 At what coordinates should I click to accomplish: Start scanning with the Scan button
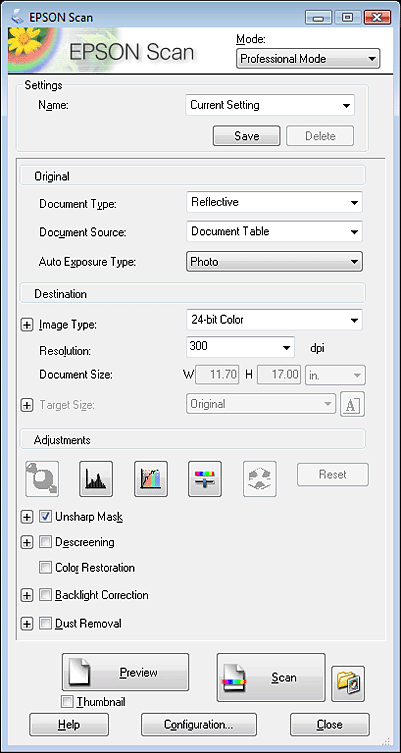(271, 677)
